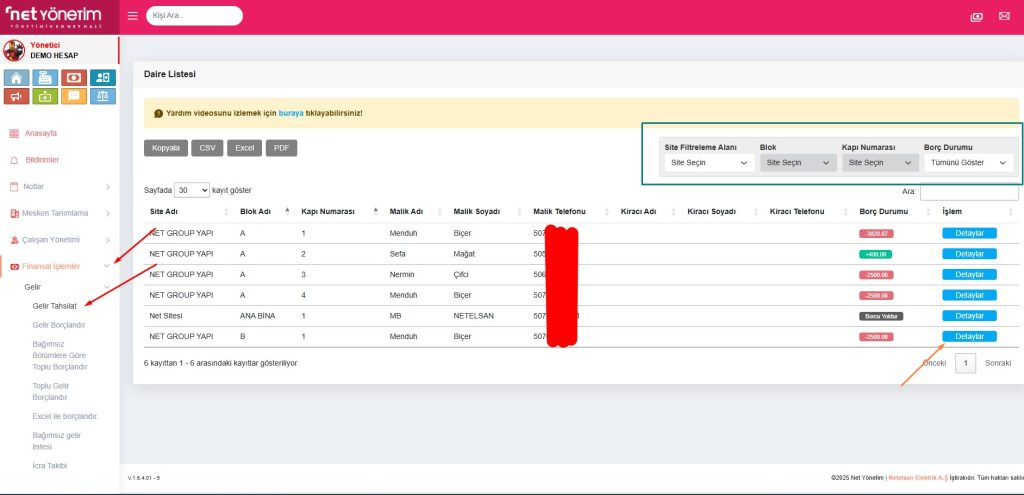This screenshot has height=495, width=1024.
Task: Export the table with the Excel button
Action: tap(244, 148)
